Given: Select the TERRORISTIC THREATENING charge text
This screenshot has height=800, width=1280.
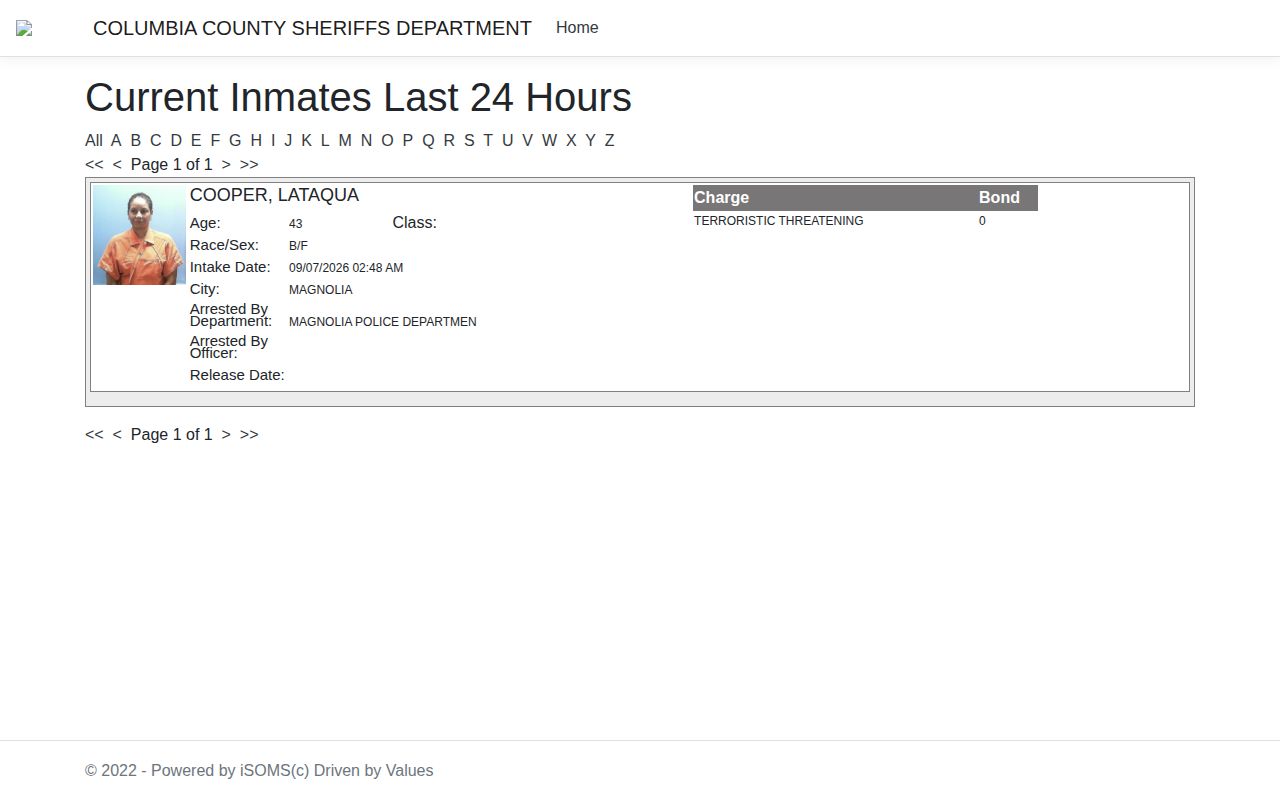Looking at the screenshot, I should point(778,221).
